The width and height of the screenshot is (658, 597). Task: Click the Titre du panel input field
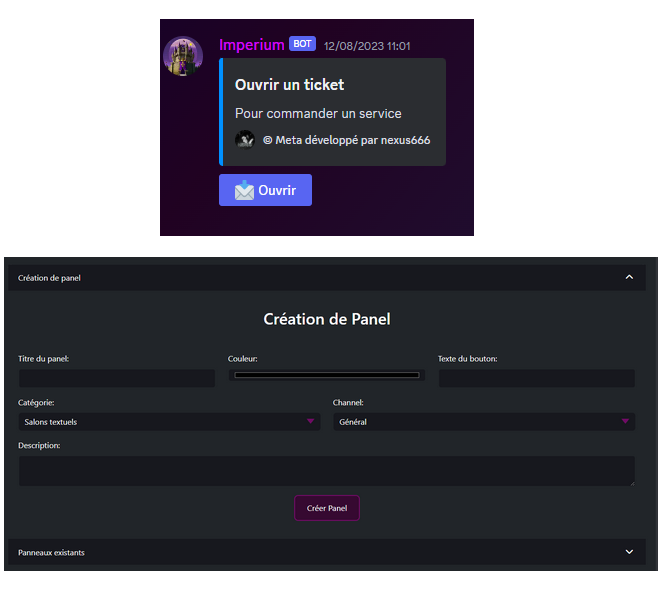[x=117, y=378]
